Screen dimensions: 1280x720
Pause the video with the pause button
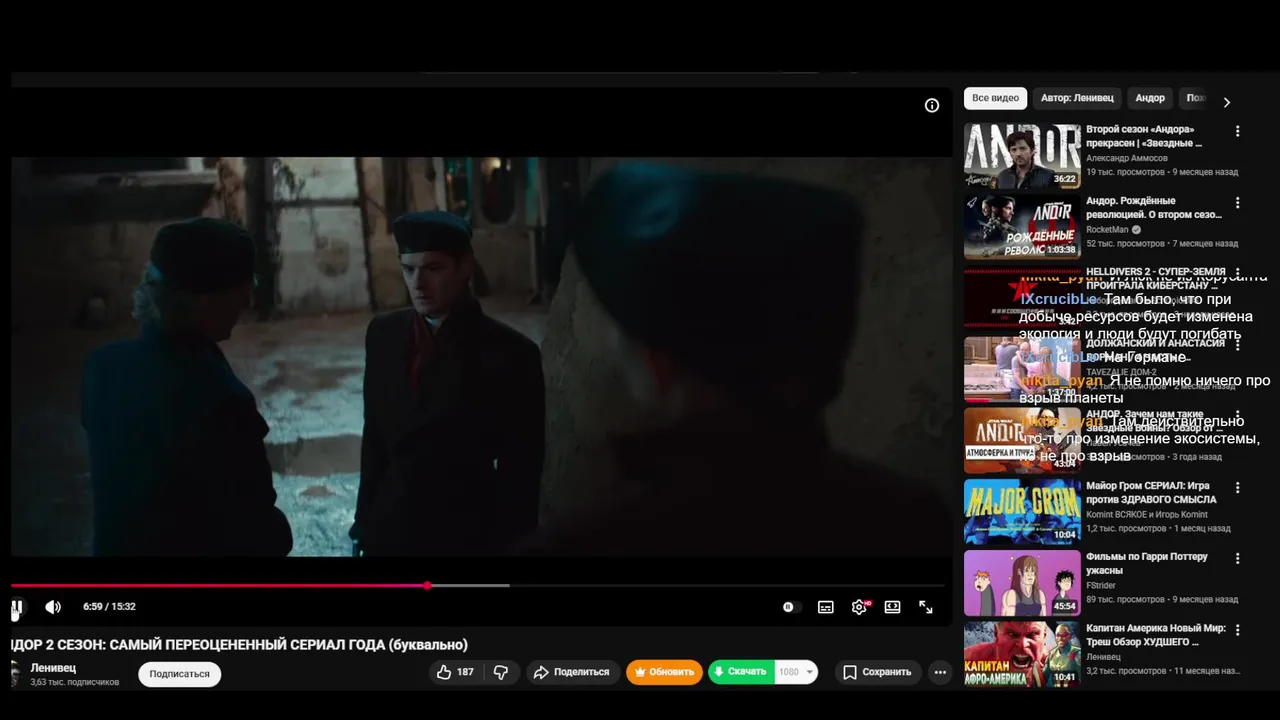click(x=17, y=607)
